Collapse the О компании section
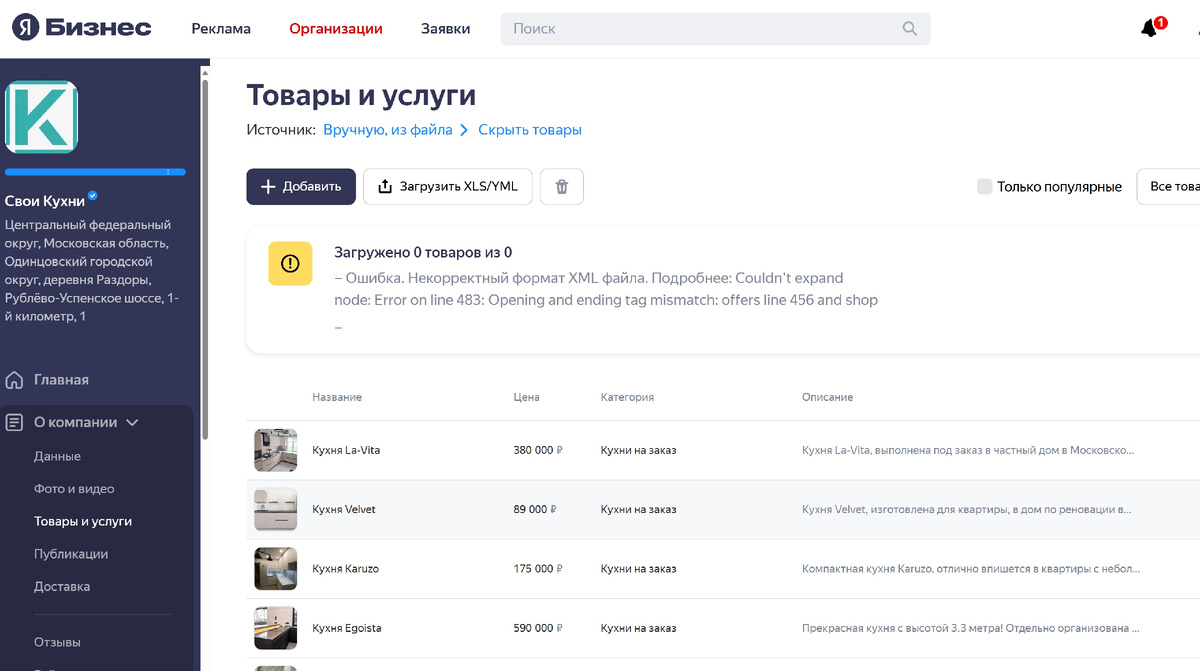The height and width of the screenshot is (671, 1200). point(131,421)
